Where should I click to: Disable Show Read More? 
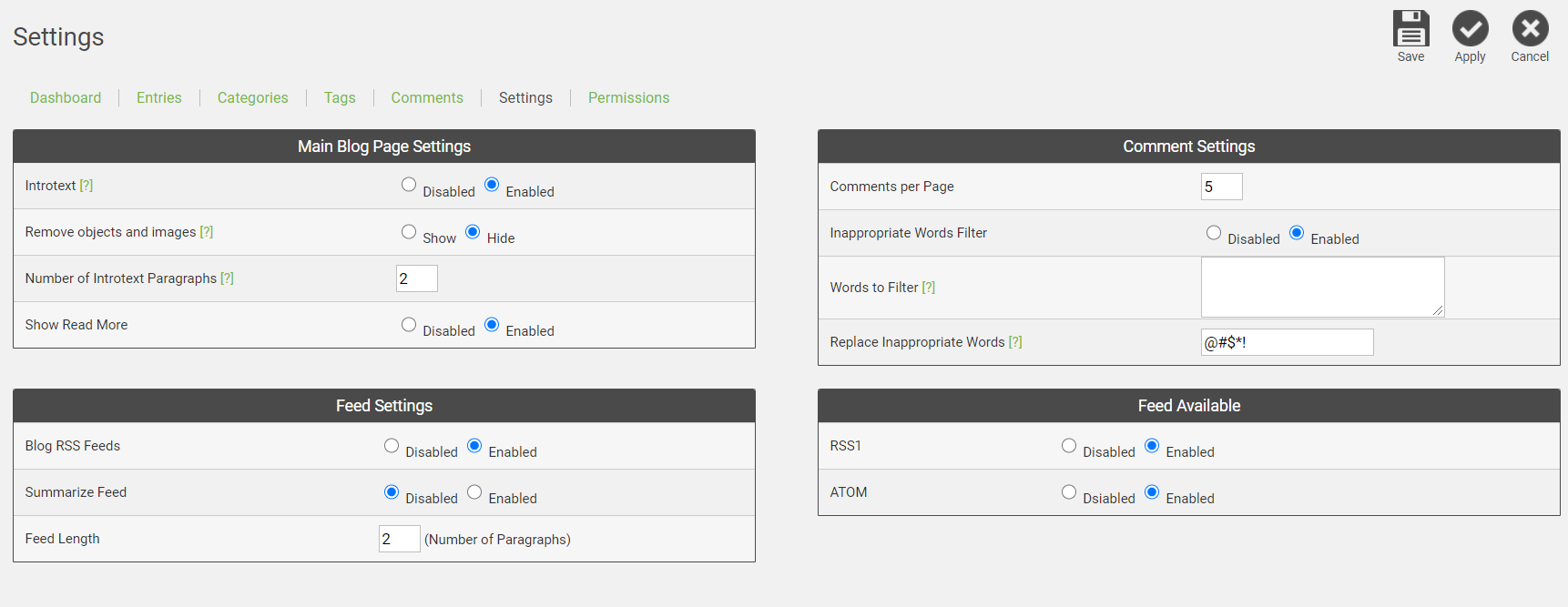pos(409,325)
